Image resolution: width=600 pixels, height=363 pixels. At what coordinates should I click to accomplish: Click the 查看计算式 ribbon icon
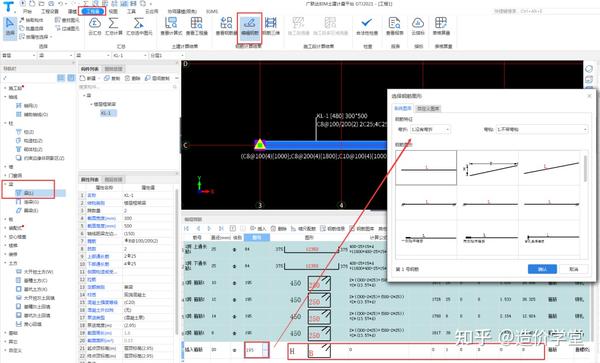[x=171, y=26]
